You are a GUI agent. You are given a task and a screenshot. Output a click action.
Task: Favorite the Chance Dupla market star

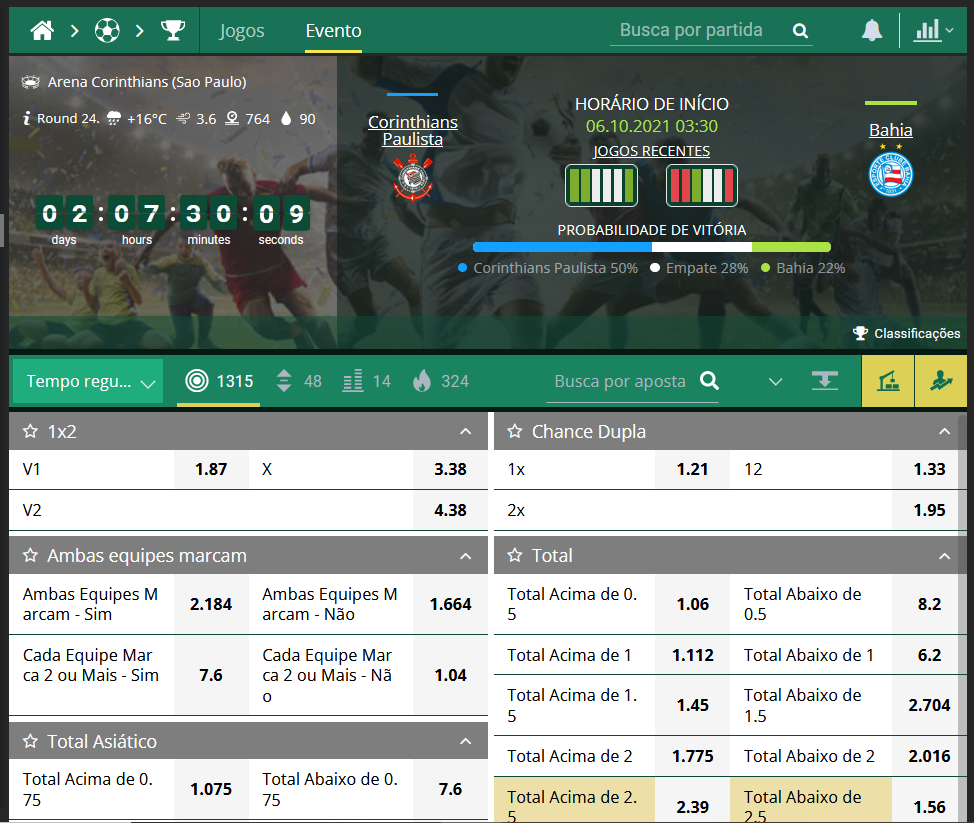tap(515, 431)
